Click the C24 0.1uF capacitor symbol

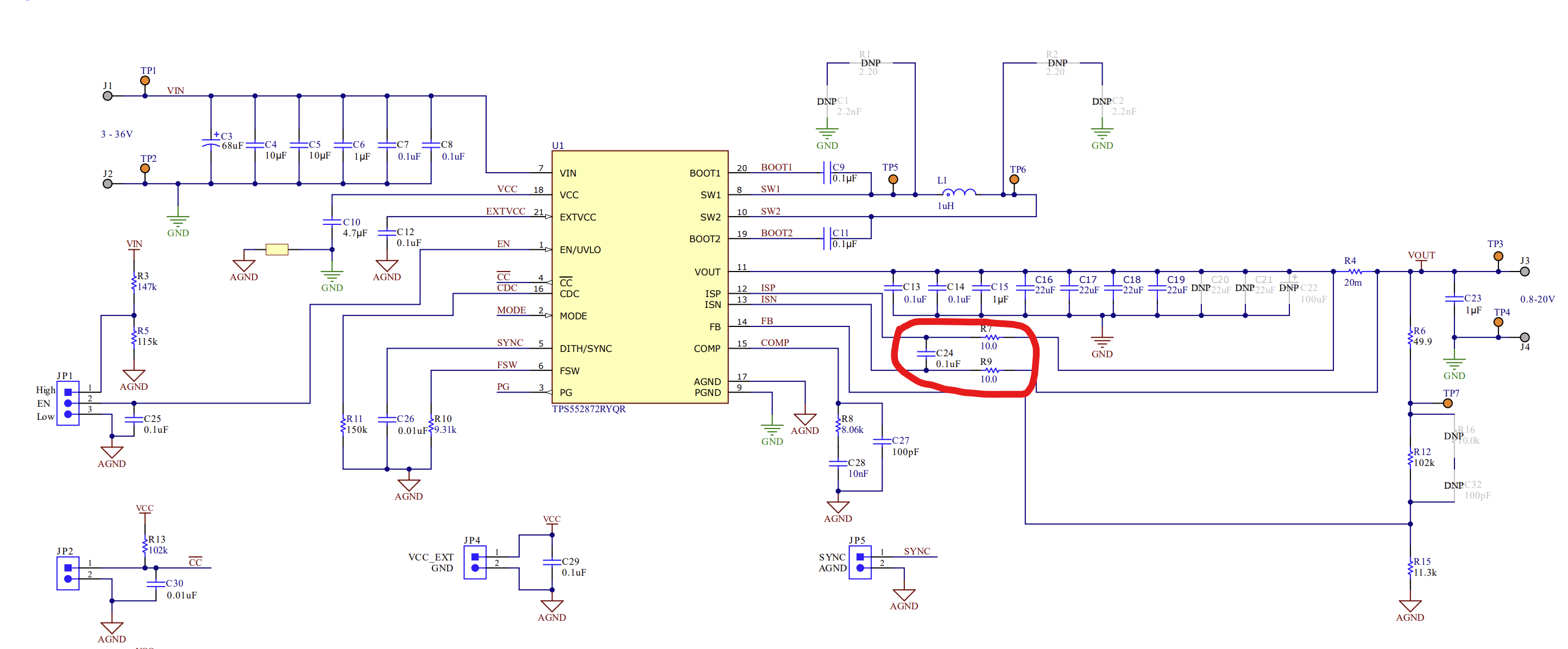click(x=926, y=353)
